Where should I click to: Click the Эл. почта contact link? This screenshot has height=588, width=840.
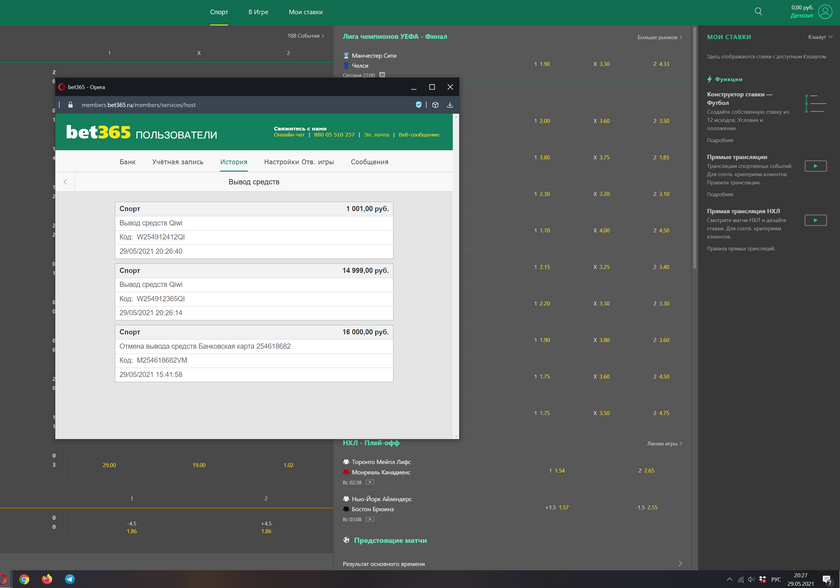(x=377, y=135)
